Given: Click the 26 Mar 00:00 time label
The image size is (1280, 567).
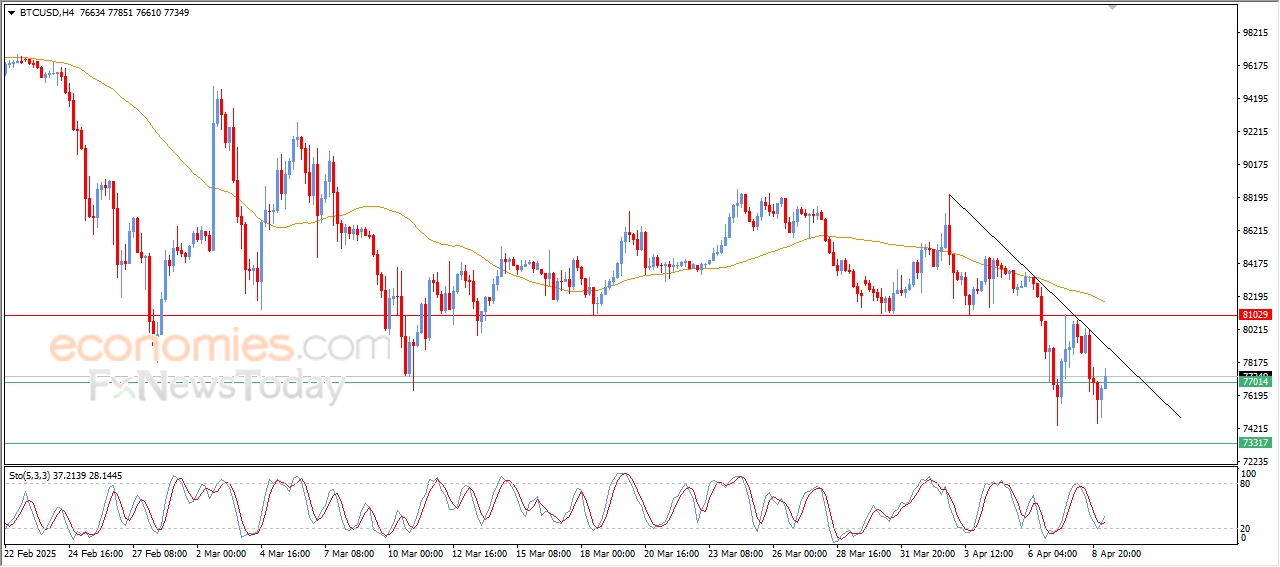Looking at the screenshot, I should 799,553.
